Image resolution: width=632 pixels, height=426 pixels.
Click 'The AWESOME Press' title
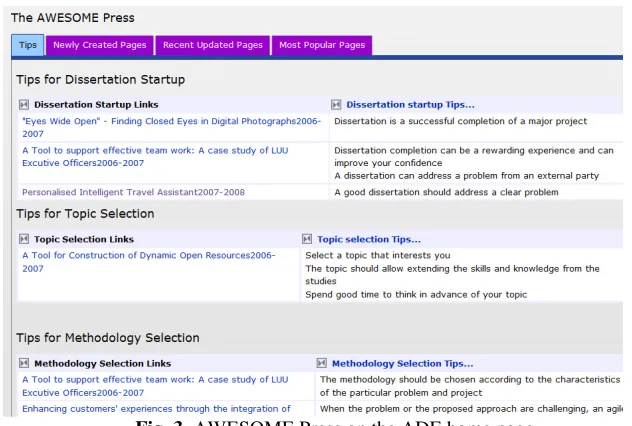[73, 18]
